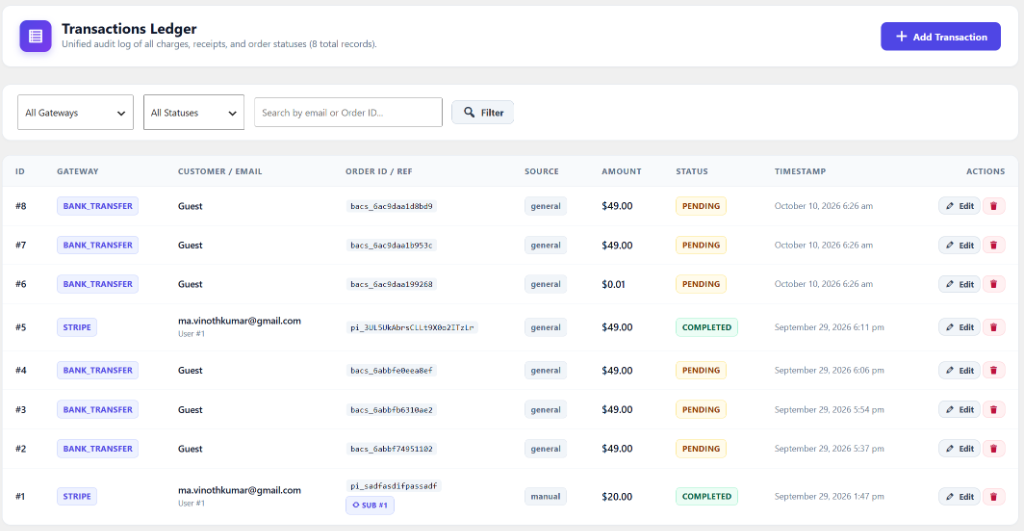The width and height of the screenshot is (1024, 531).
Task: Edit transaction #6
Action: point(959,284)
